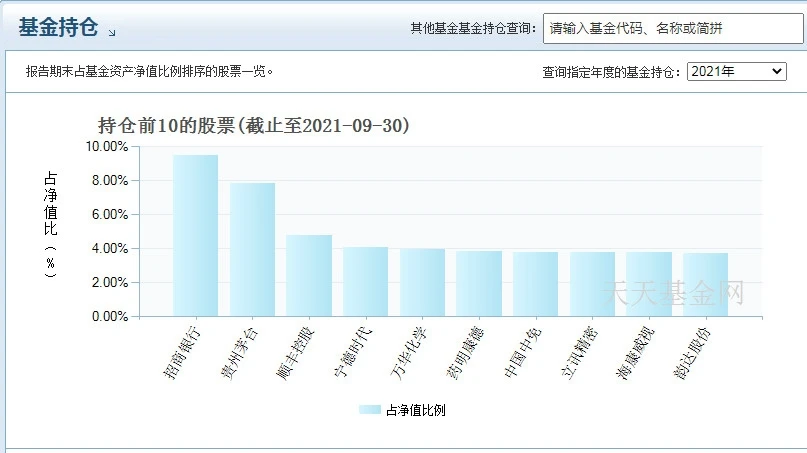Click the 6.00% y-axis value
Screen dimensions: 807x453
point(110,215)
